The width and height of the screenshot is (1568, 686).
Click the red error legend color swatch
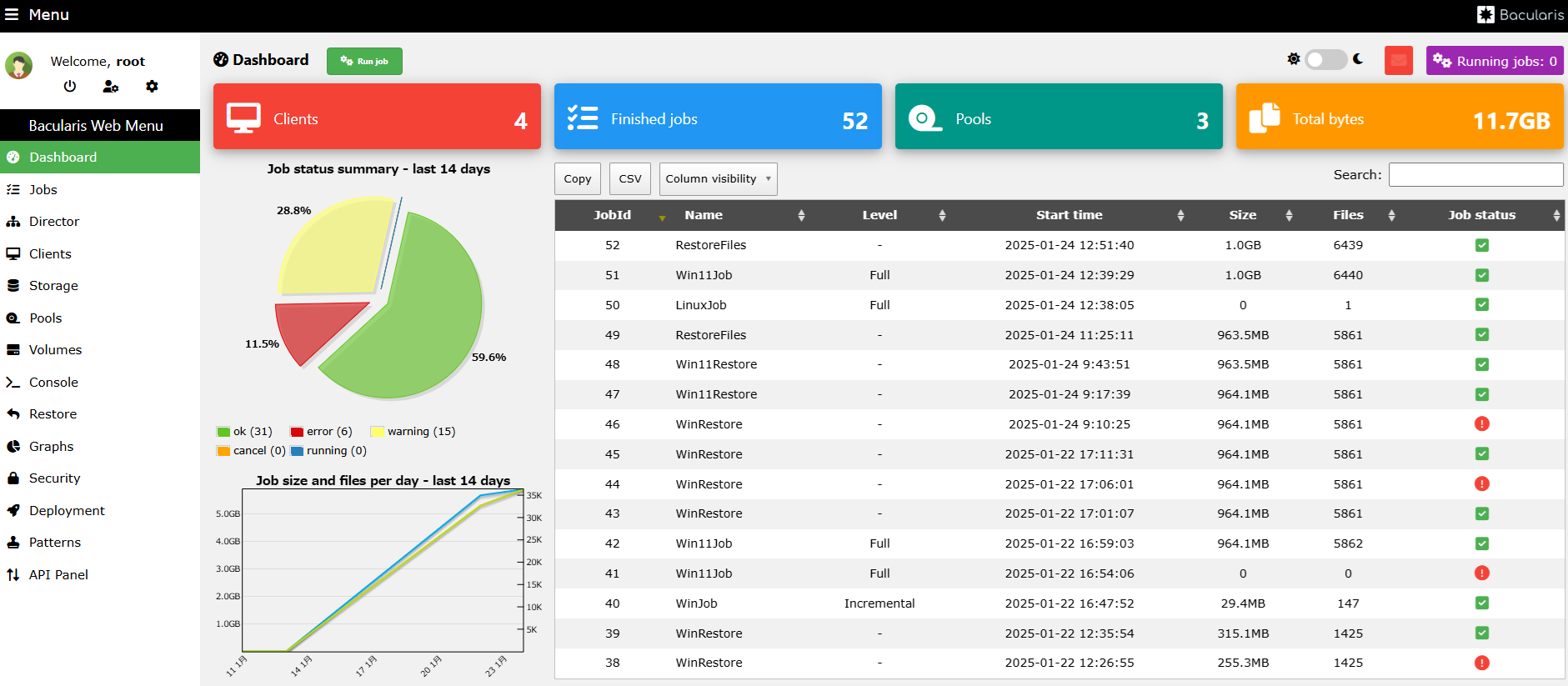297,432
